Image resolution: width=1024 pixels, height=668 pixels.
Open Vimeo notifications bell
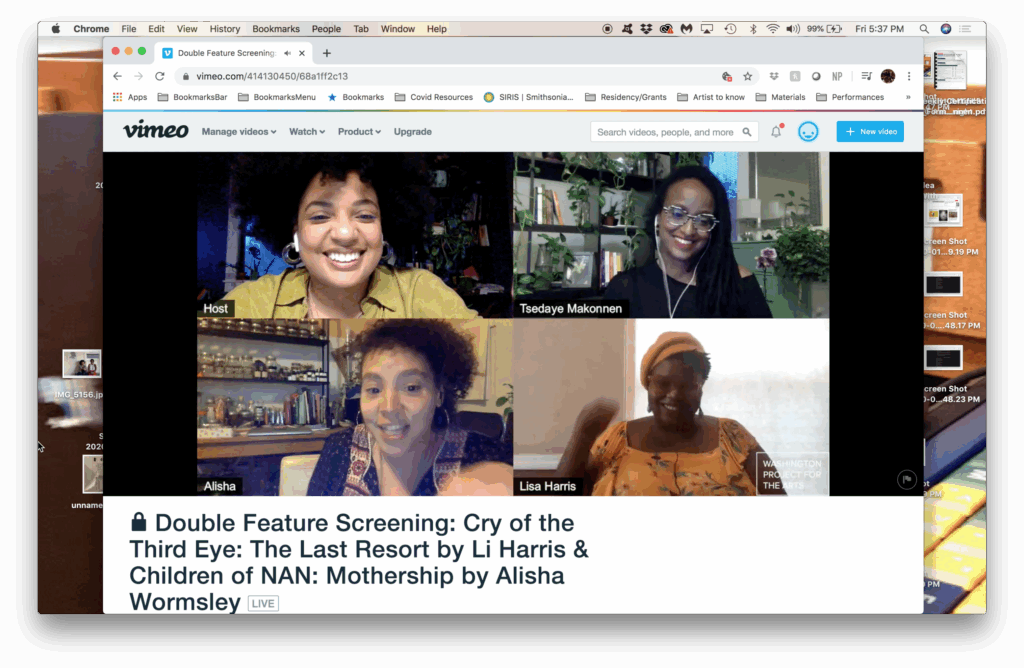click(776, 132)
